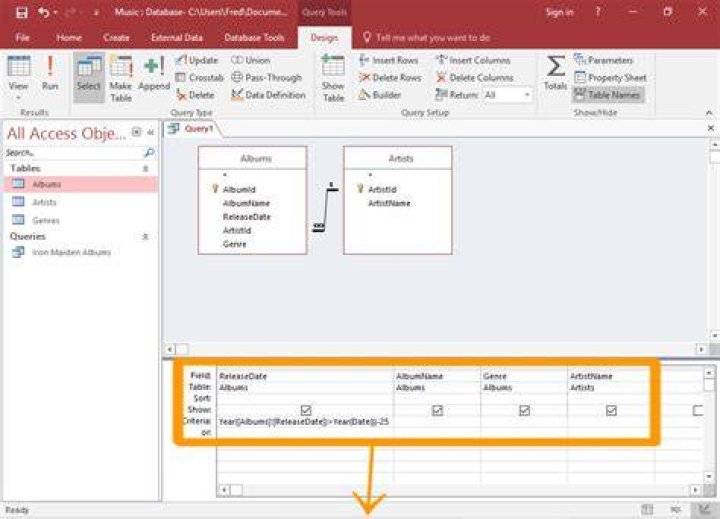Image resolution: width=720 pixels, height=519 pixels.
Task: Uncheck Show box for ArtistName column
Action: click(611, 410)
